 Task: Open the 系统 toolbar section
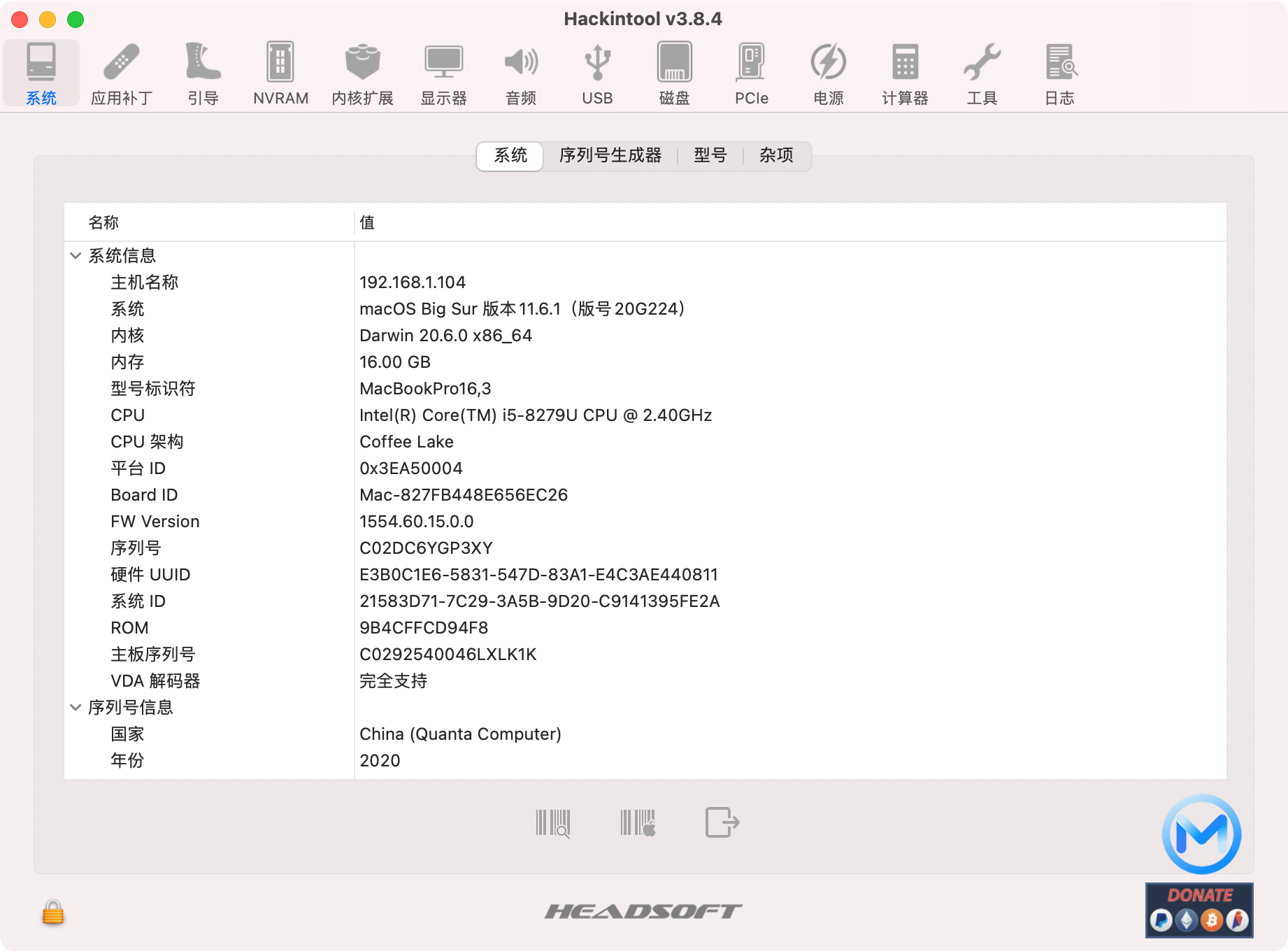click(41, 73)
